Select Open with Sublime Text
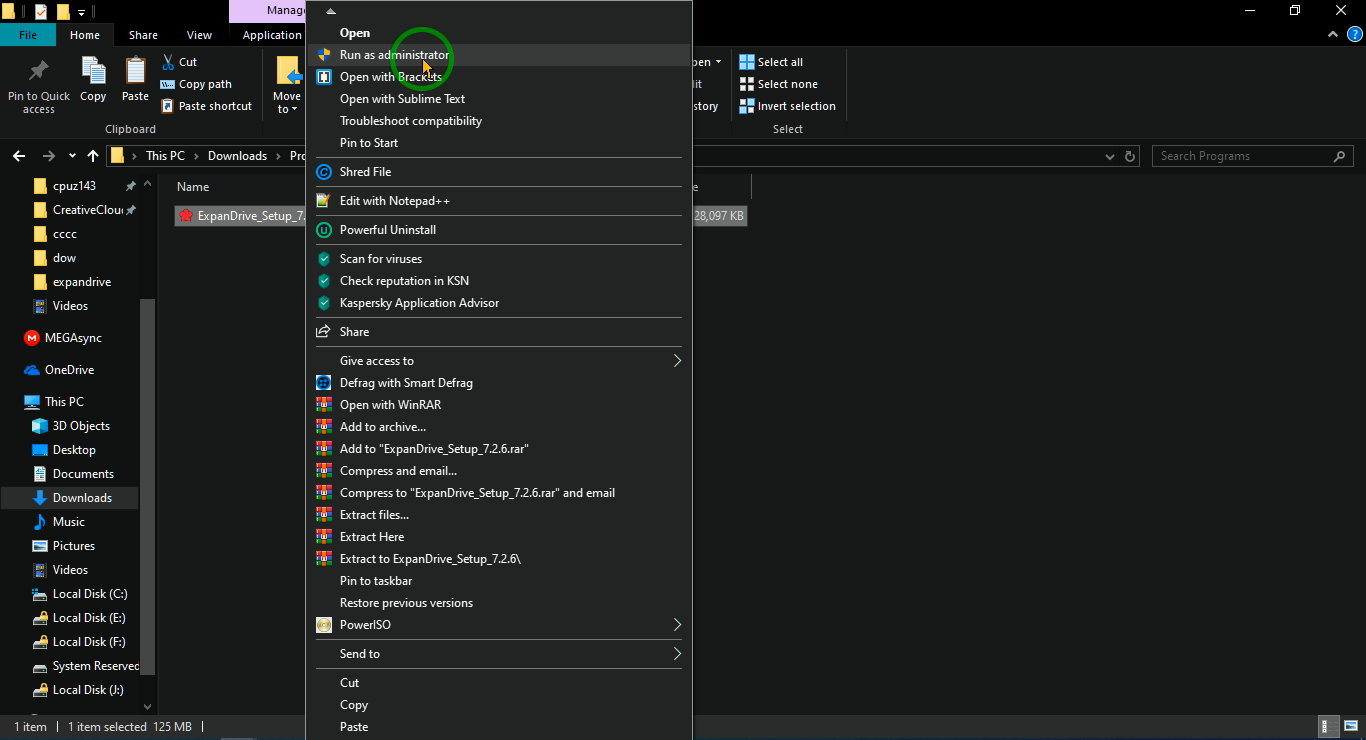The height and width of the screenshot is (740, 1366). pyautogui.click(x=498, y=99)
